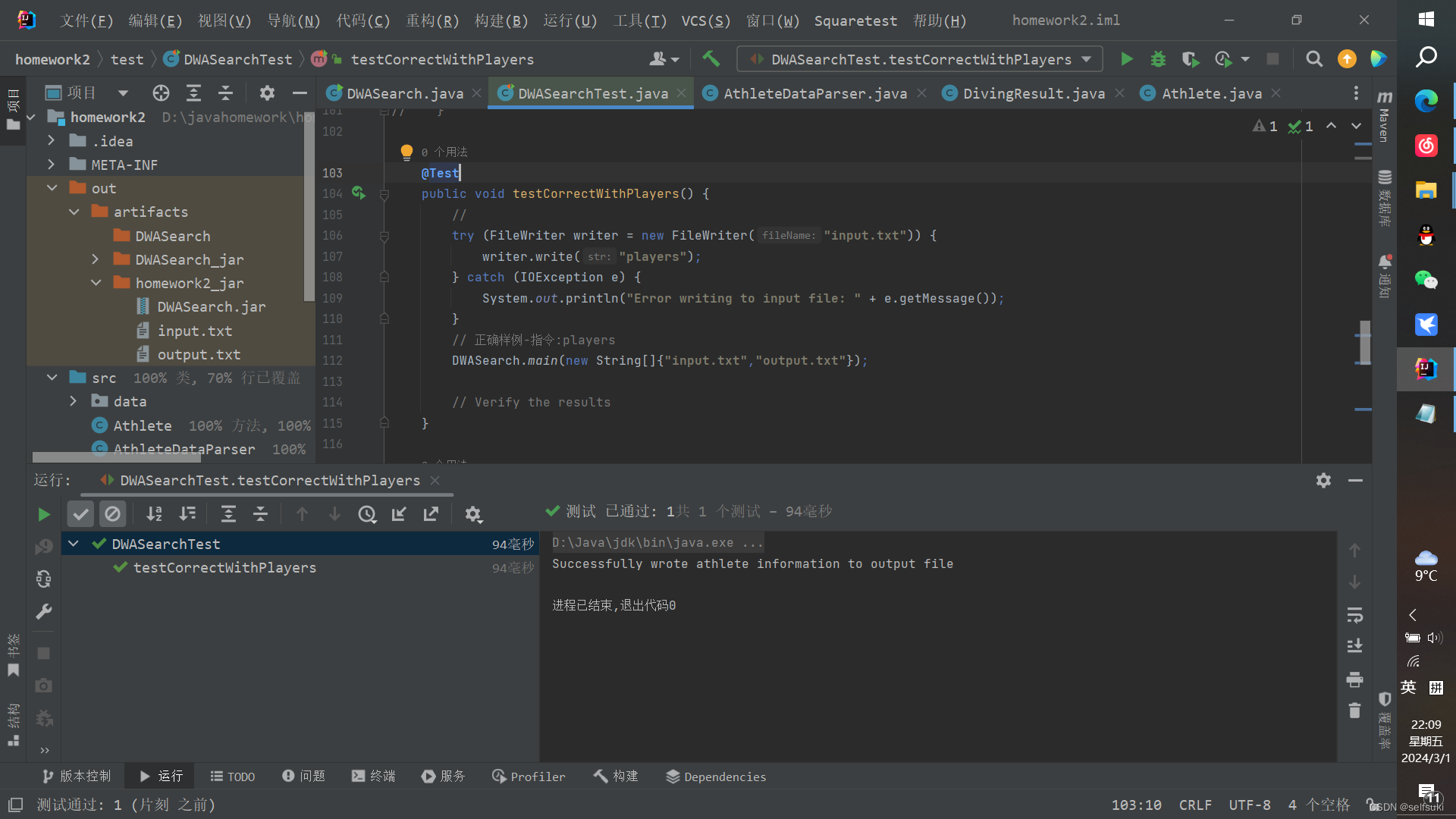Toggle Show Ignored tests button
The width and height of the screenshot is (1456, 819).
[x=112, y=515]
